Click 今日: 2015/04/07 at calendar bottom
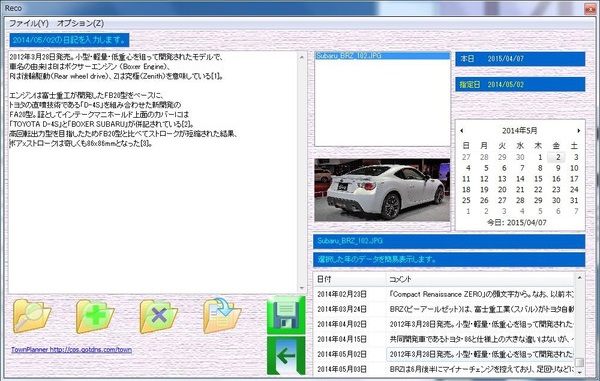 [517, 223]
